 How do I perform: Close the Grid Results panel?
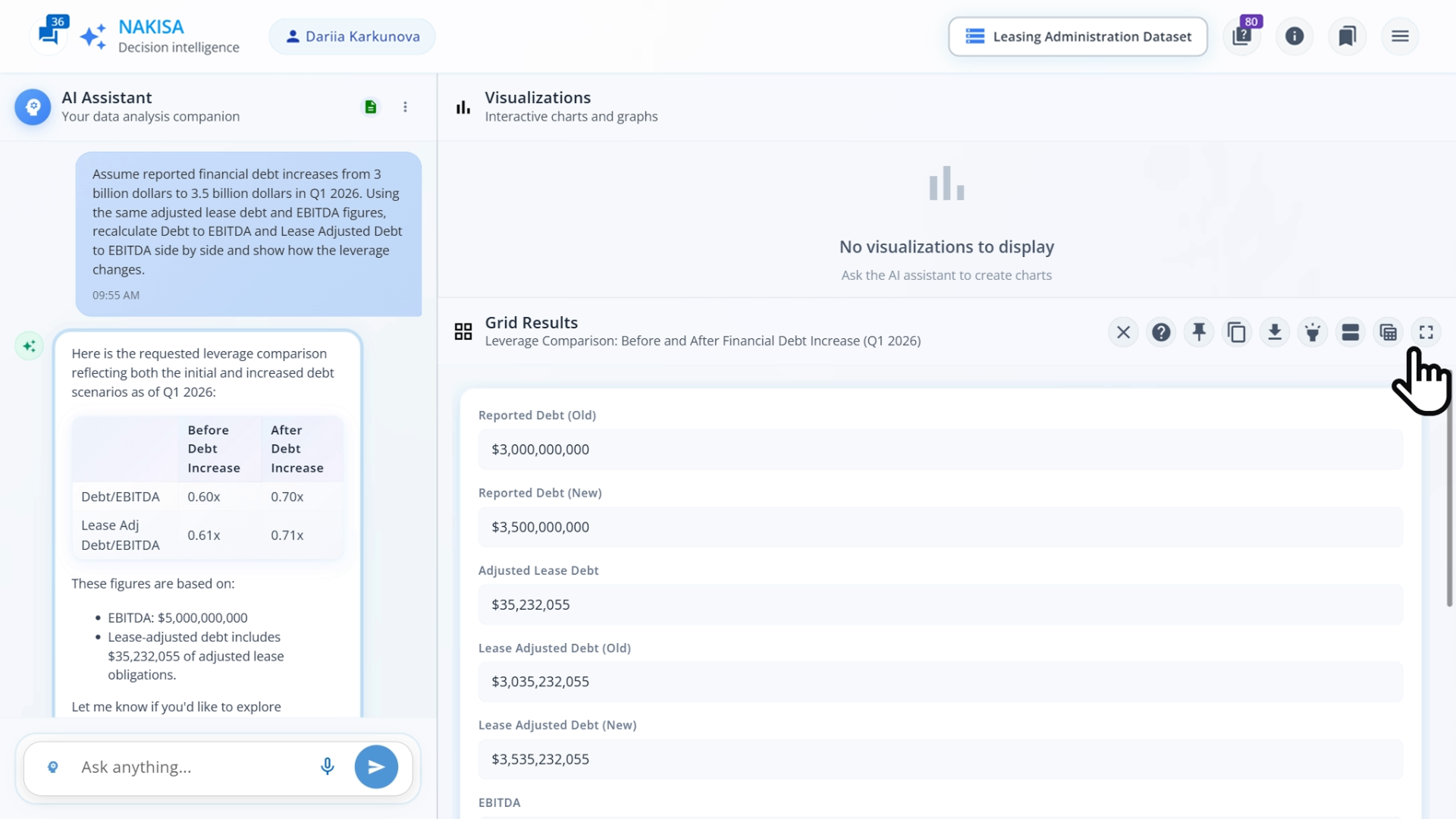1123,331
